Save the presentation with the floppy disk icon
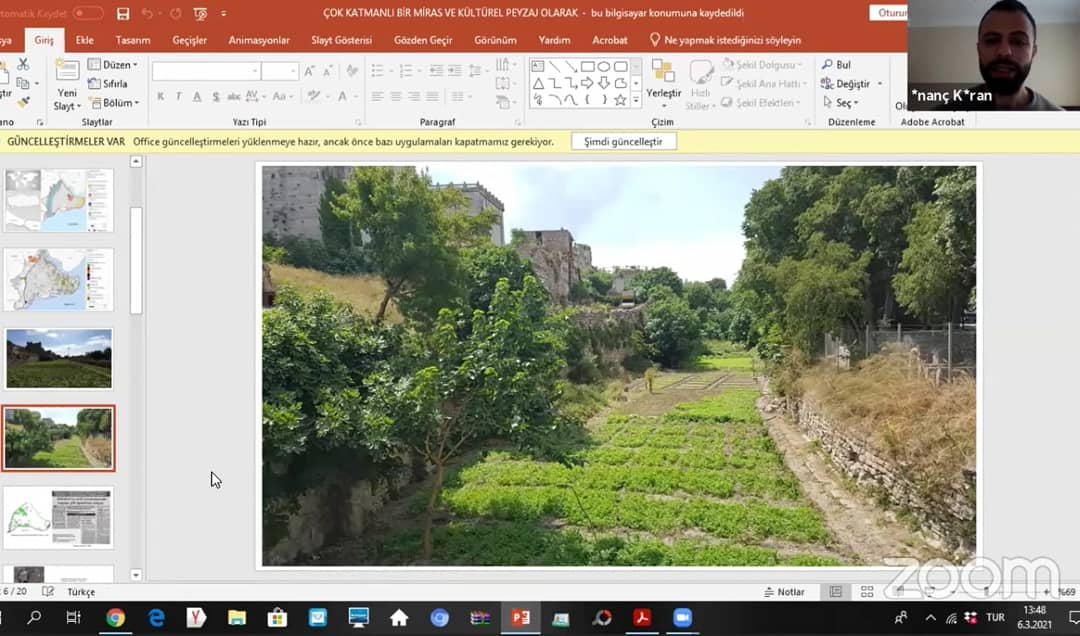Screen dimensions: 1080x636 (x=123, y=13)
